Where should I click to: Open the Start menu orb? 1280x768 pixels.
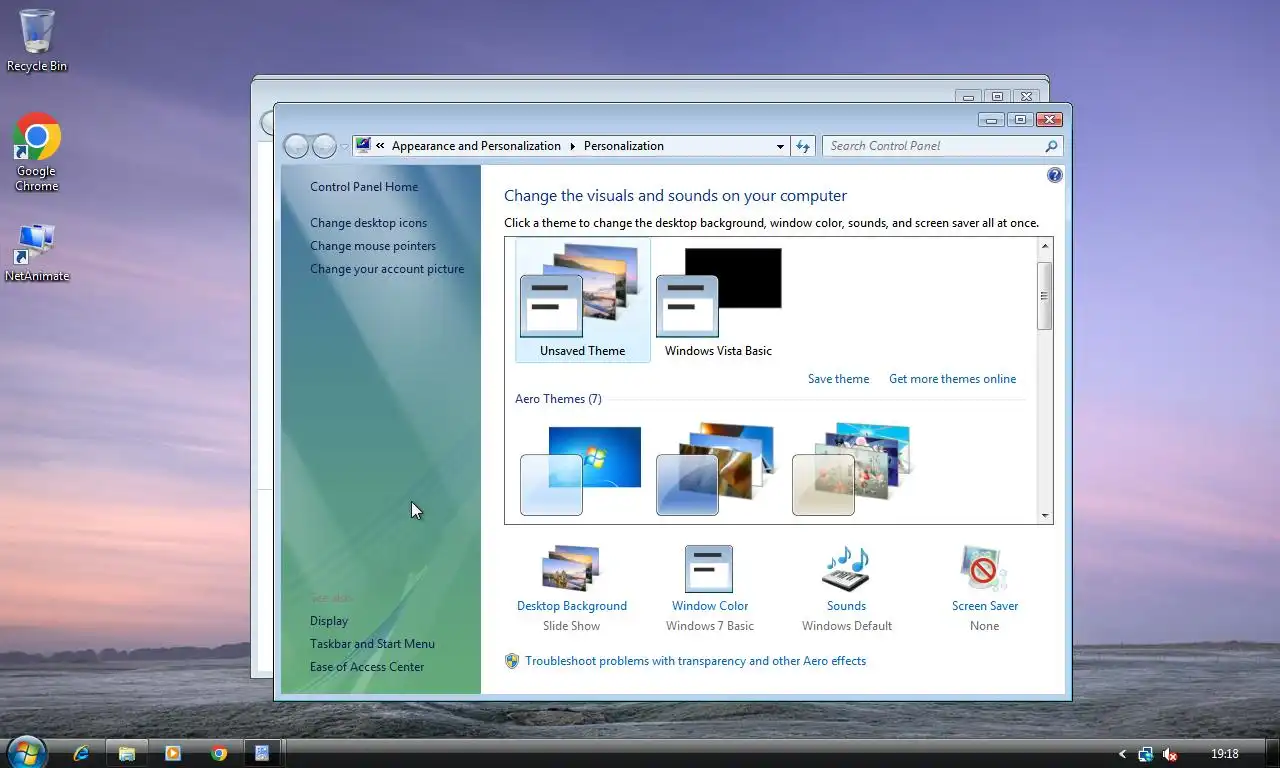tap(27, 752)
